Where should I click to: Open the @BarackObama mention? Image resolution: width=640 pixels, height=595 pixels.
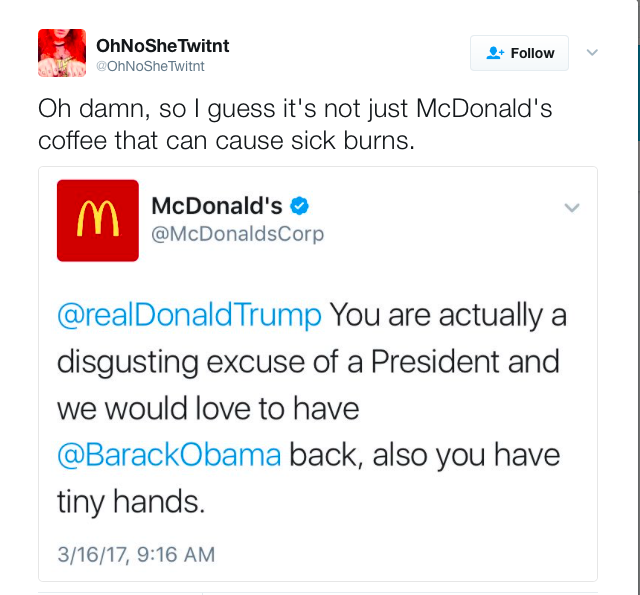click(x=169, y=456)
